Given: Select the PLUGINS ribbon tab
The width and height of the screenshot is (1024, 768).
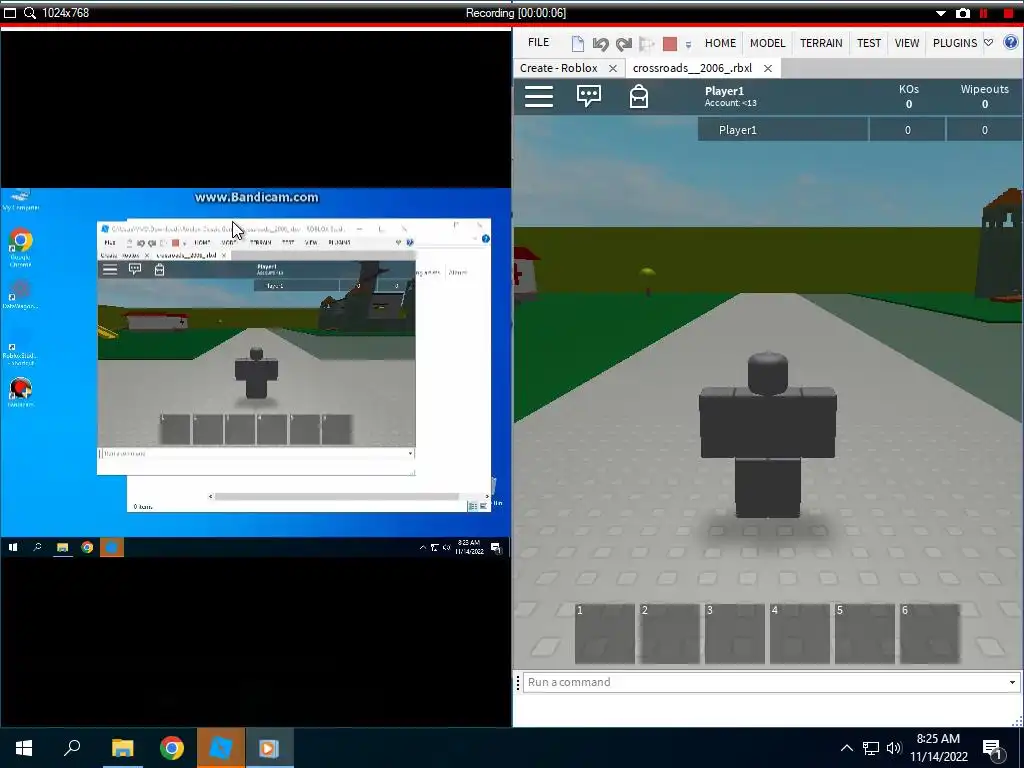Looking at the screenshot, I should coord(954,43).
